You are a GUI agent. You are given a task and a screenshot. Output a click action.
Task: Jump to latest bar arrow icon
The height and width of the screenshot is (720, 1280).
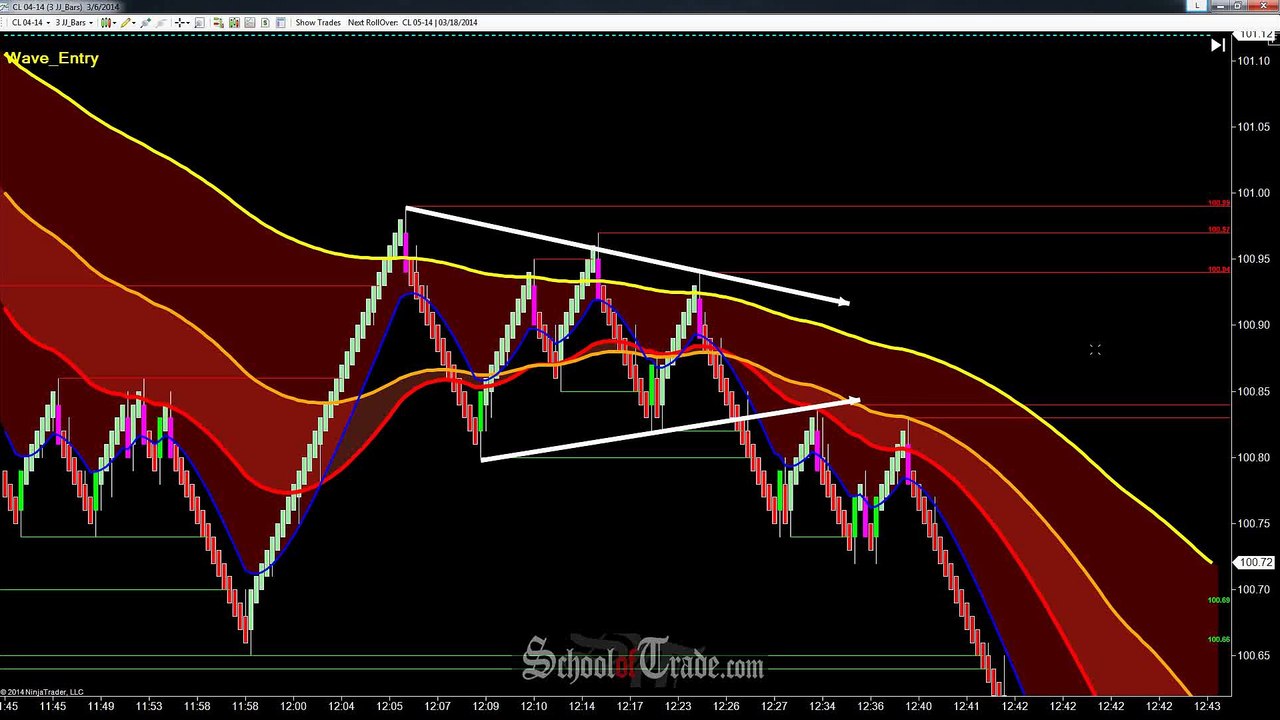point(1218,45)
